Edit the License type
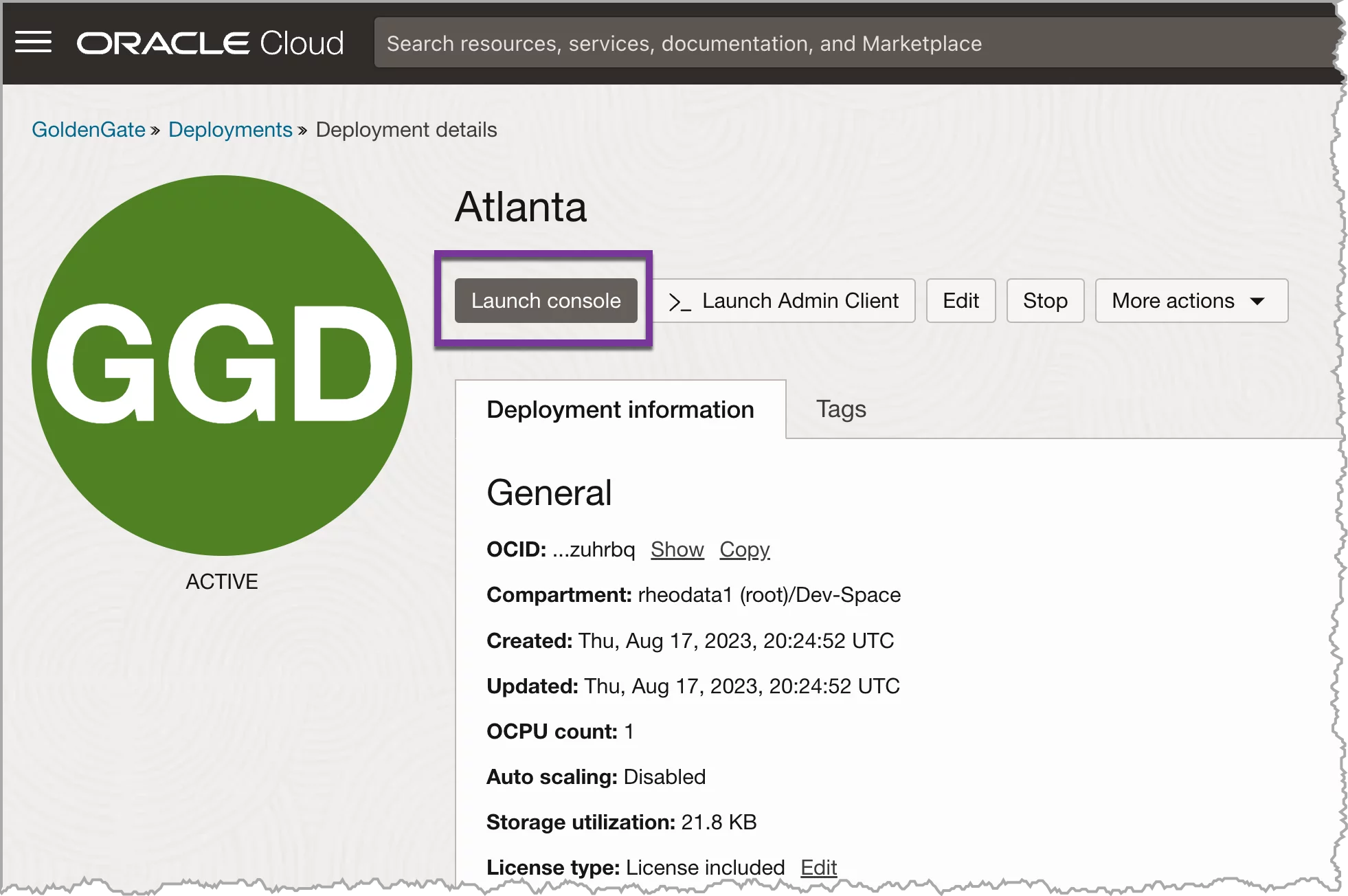The image size is (1348, 896). click(819, 868)
